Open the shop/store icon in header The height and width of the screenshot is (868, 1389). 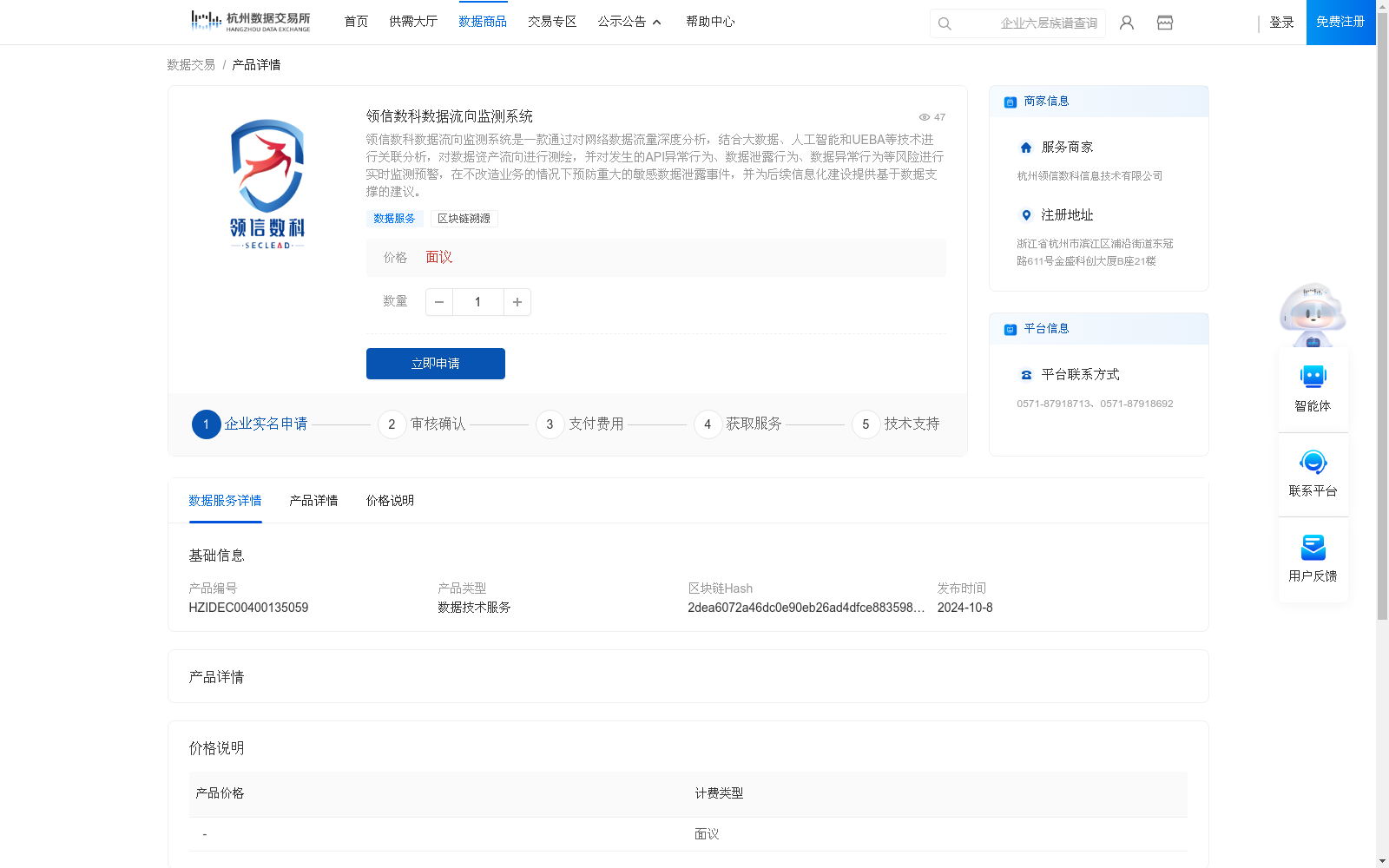click(1165, 23)
